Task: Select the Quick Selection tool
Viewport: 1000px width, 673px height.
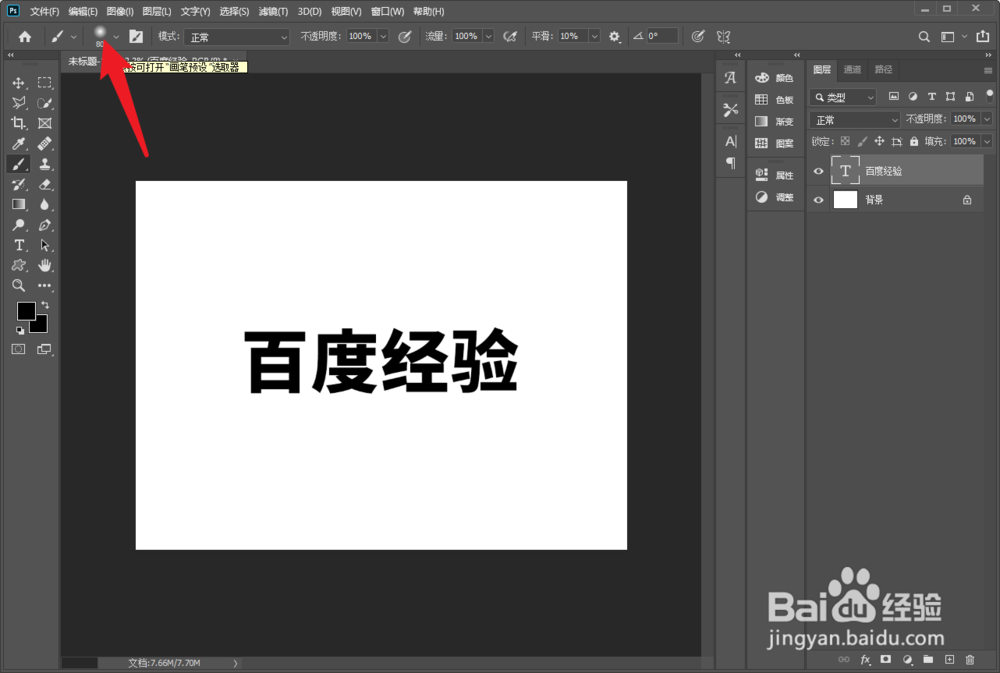Action: [x=45, y=103]
